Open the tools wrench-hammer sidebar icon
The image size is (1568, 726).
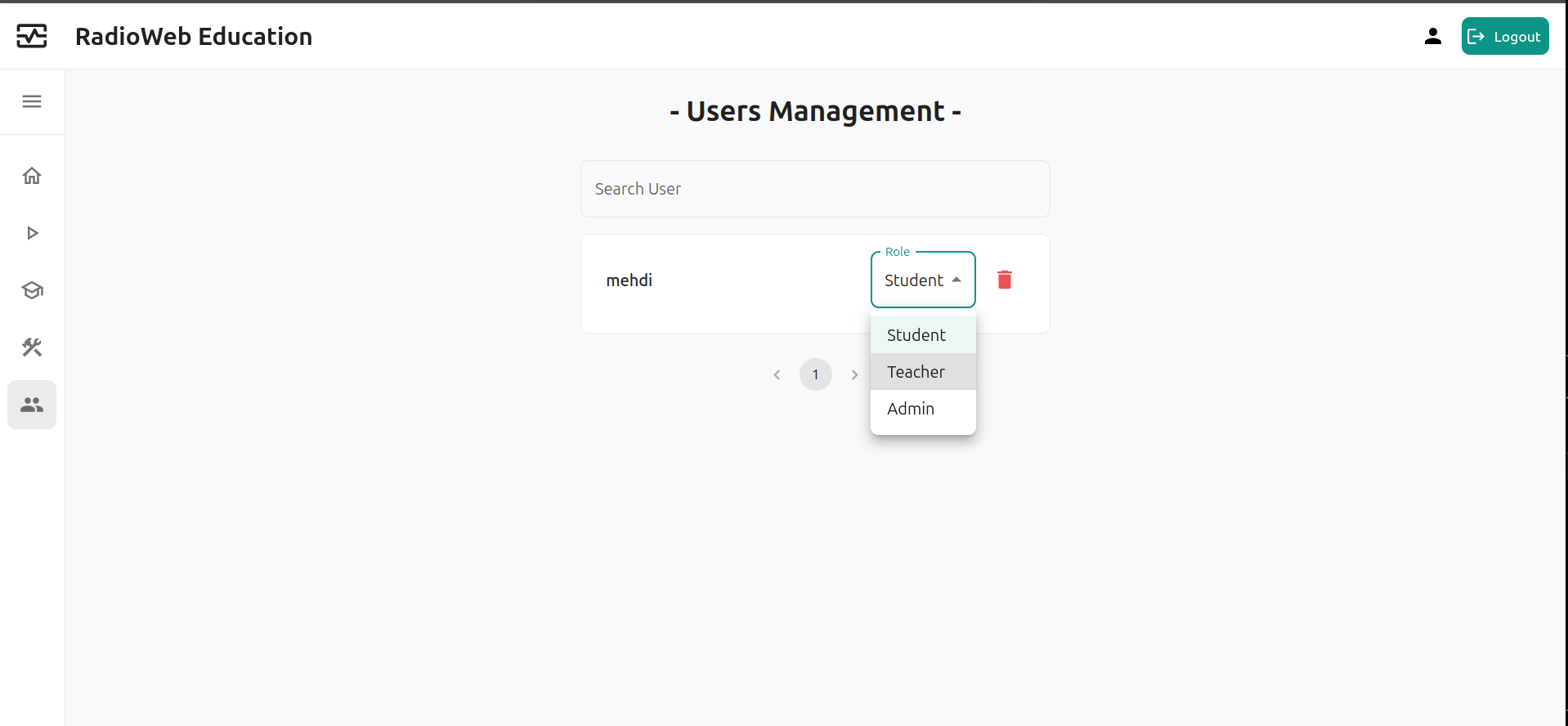[32, 347]
